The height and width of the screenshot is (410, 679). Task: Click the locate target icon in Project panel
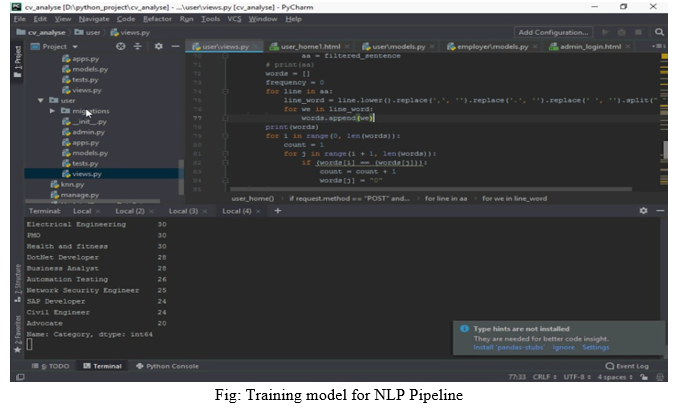(120, 46)
